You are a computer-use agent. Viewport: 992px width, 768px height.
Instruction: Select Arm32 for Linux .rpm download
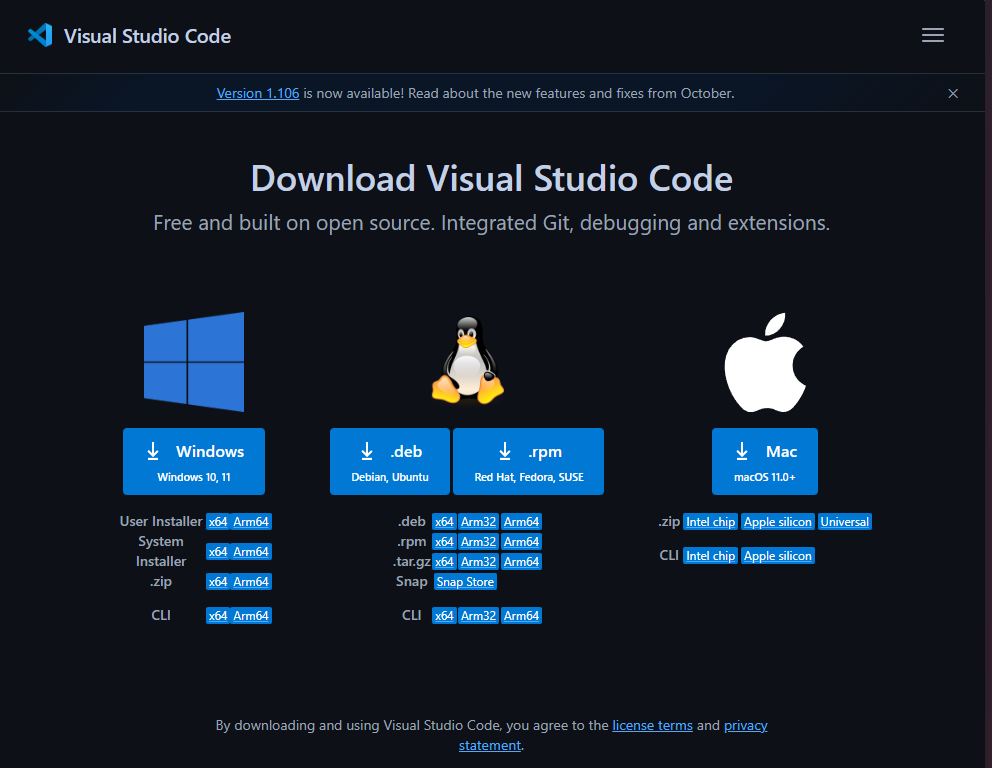point(478,542)
